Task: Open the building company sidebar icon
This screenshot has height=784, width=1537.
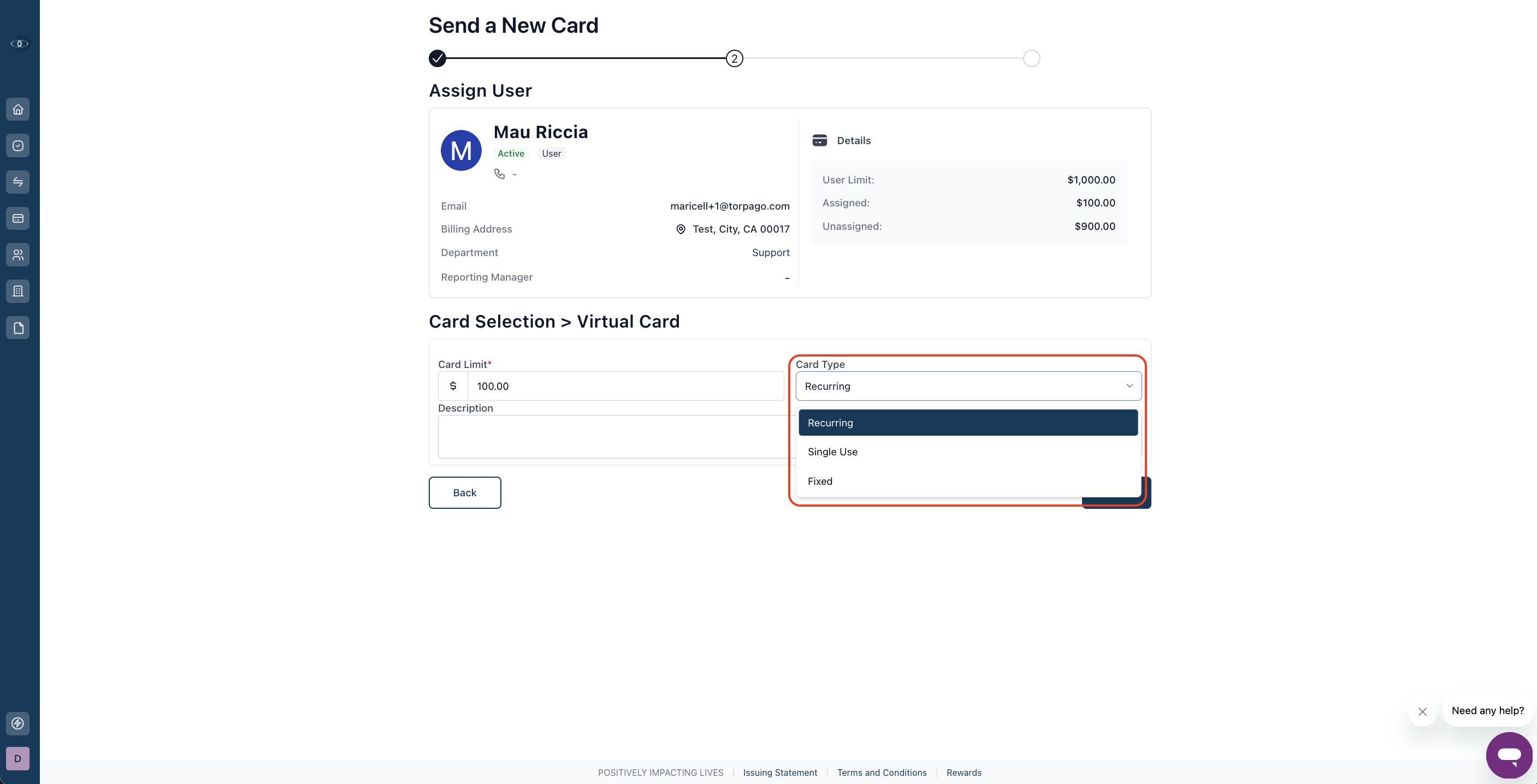Action: point(18,292)
